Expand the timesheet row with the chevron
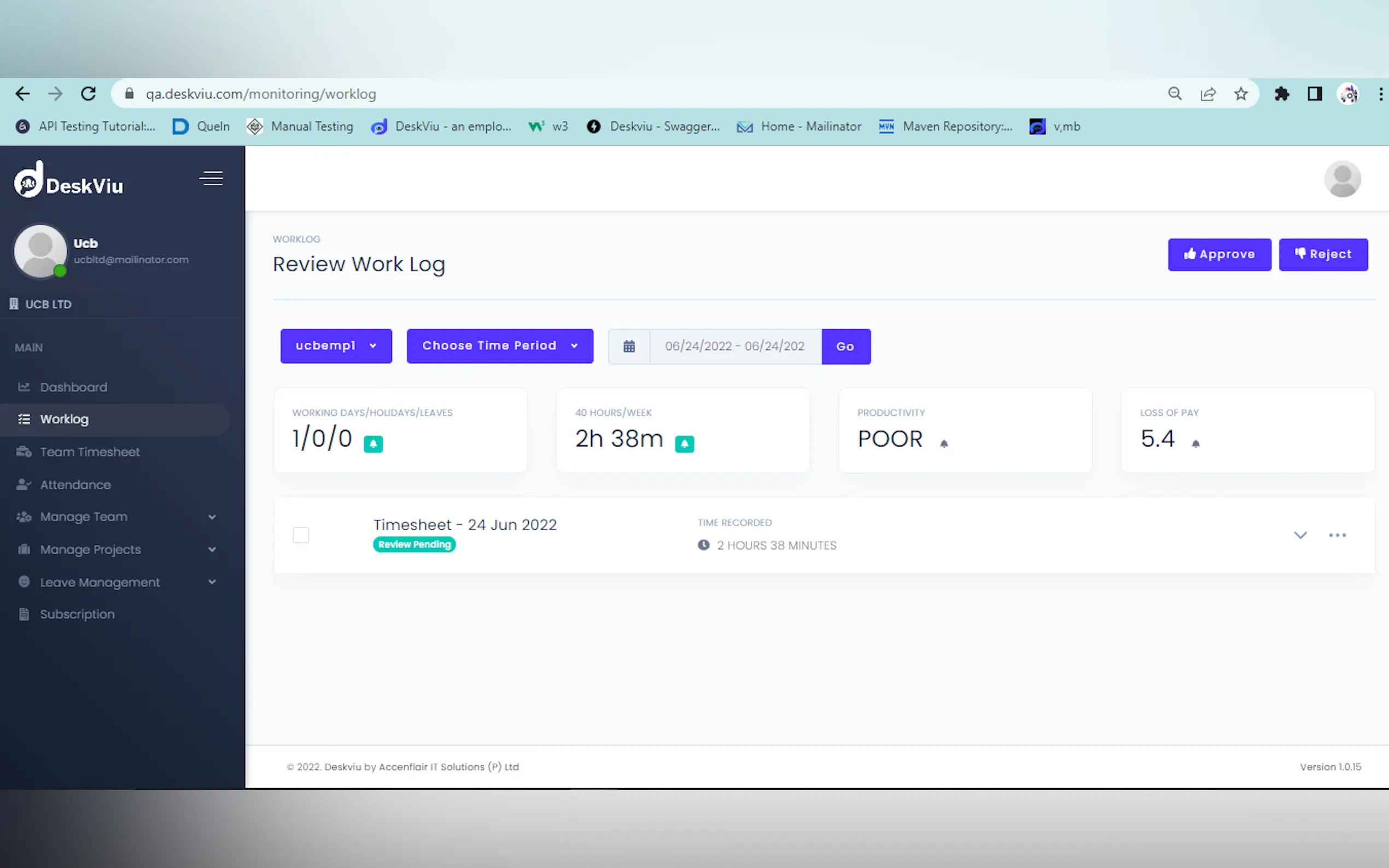 tap(1300, 535)
